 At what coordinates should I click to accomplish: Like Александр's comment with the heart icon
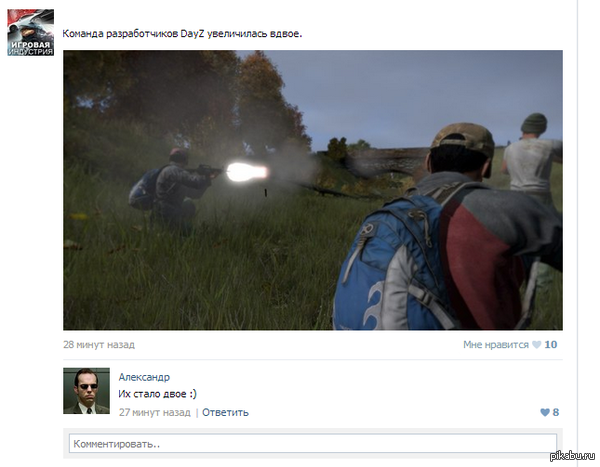[544, 412]
